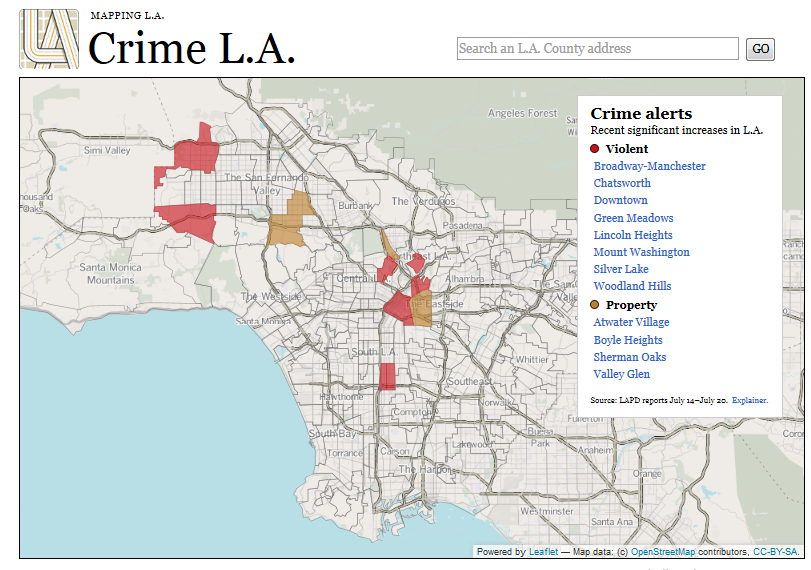
Task: Open the Lincoln Heights link
Action: click(x=633, y=235)
